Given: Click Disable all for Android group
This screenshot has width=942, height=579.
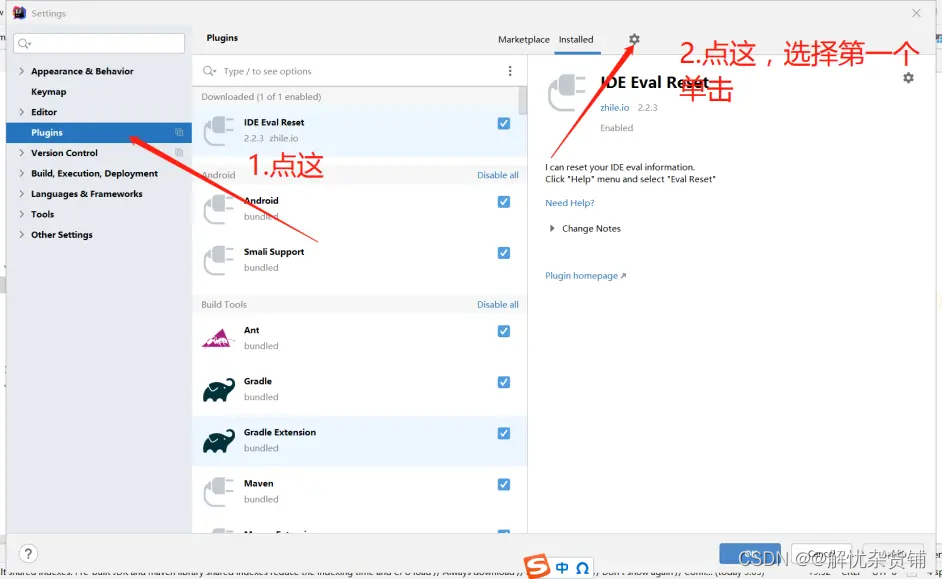Looking at the screenshot, I should (x=497, y=175).
